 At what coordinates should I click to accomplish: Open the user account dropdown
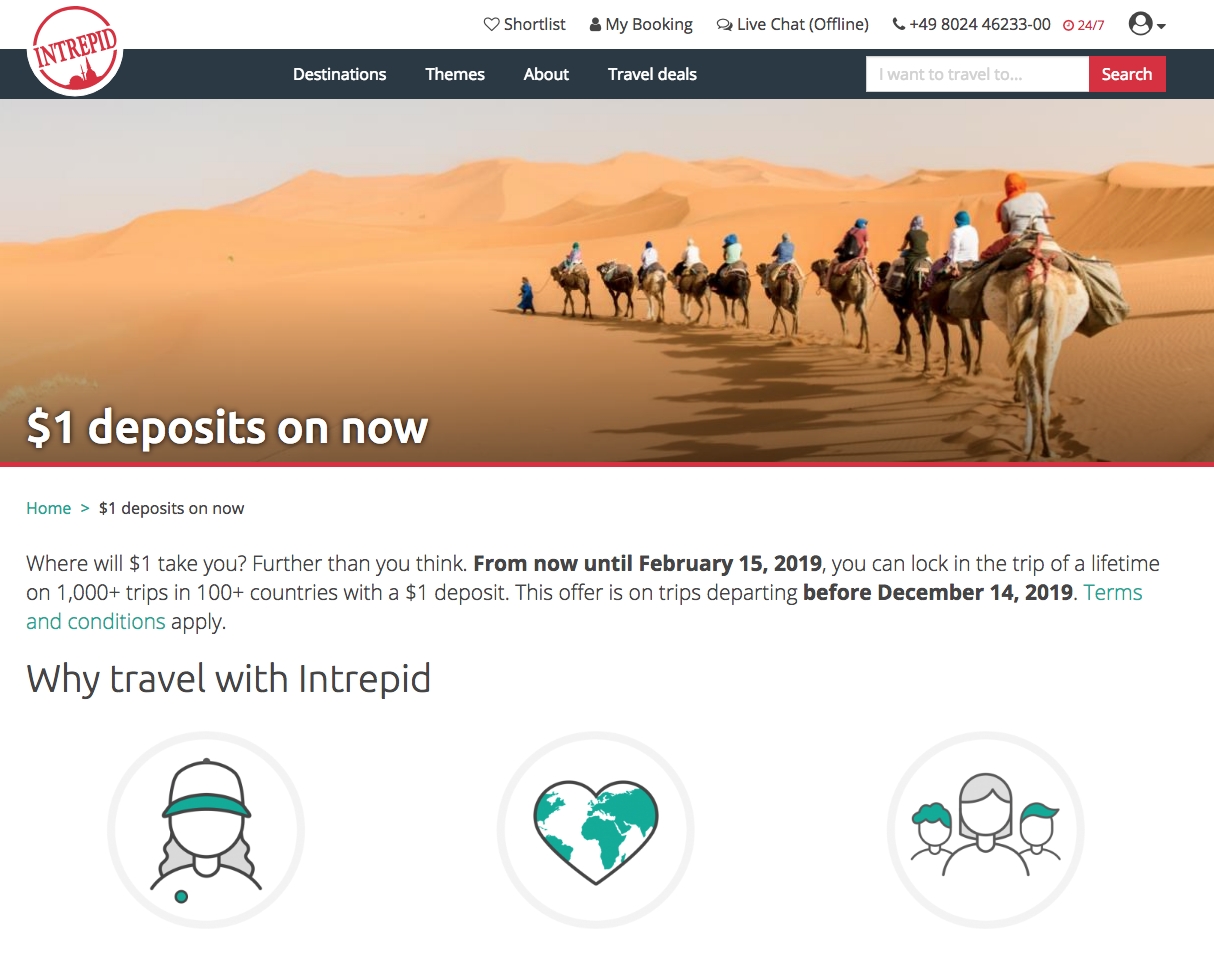[1147, 24]
